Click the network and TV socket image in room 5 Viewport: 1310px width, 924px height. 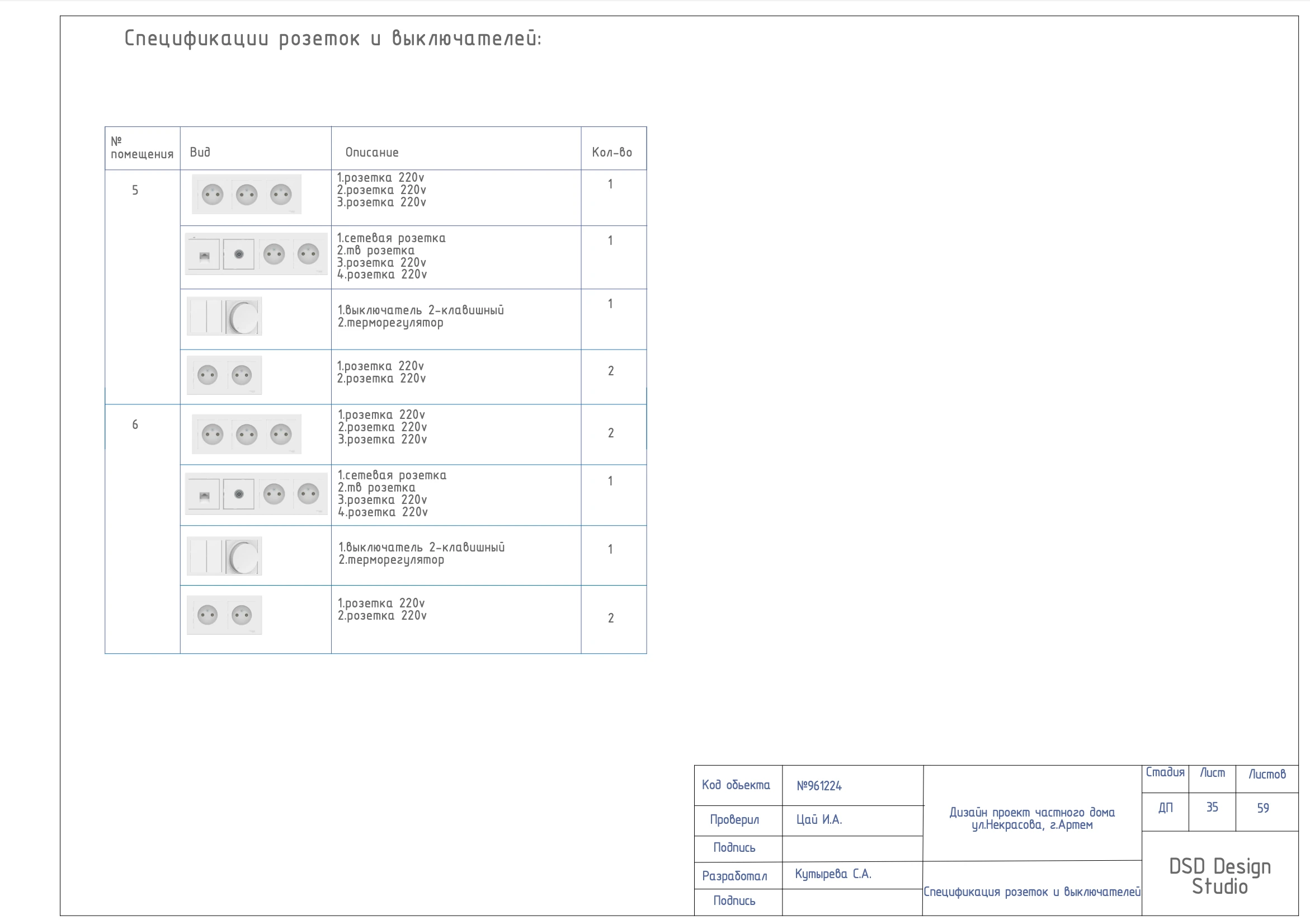point(256,254)
